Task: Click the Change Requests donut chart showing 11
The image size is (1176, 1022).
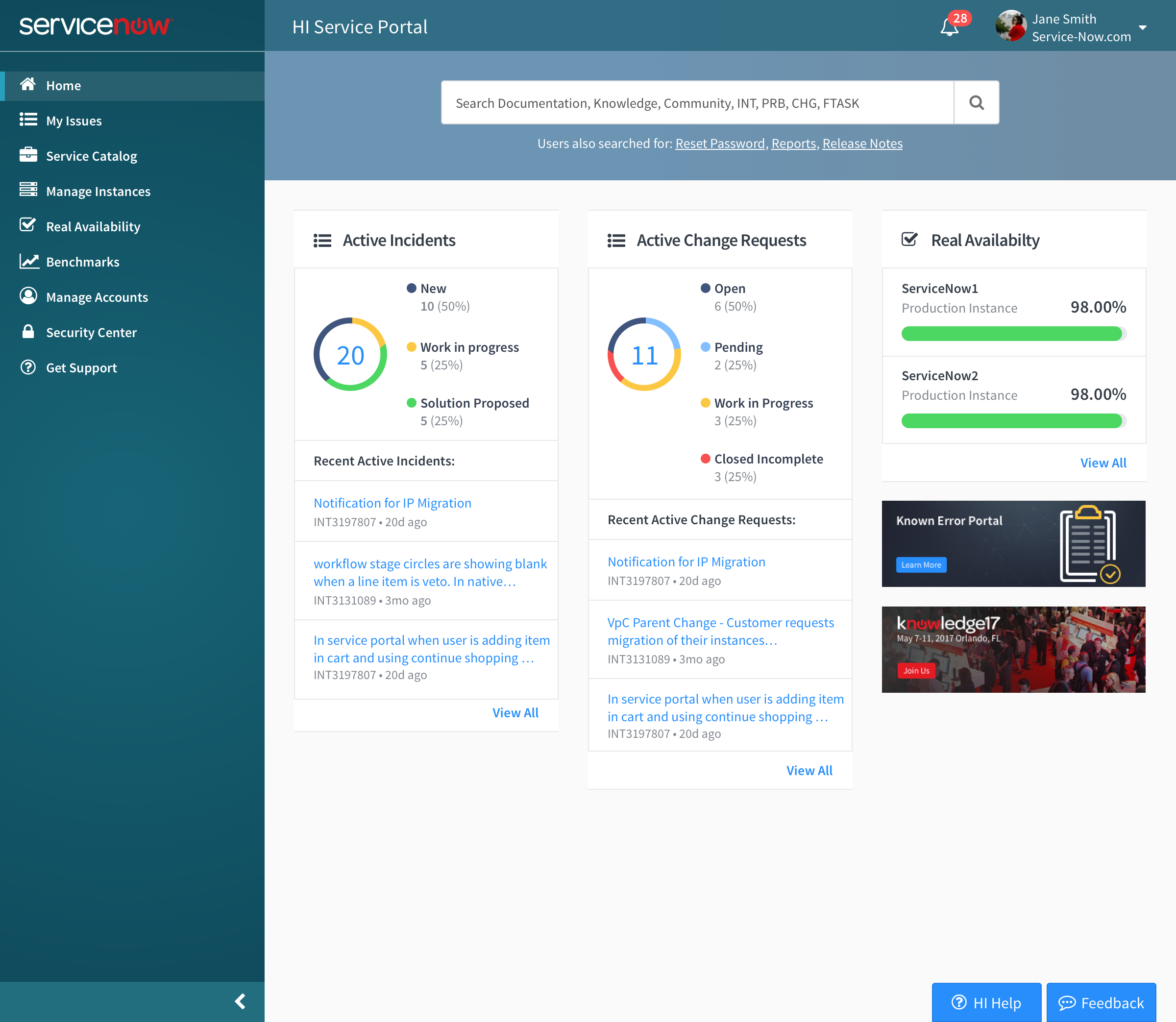Action: coord(644,354)
